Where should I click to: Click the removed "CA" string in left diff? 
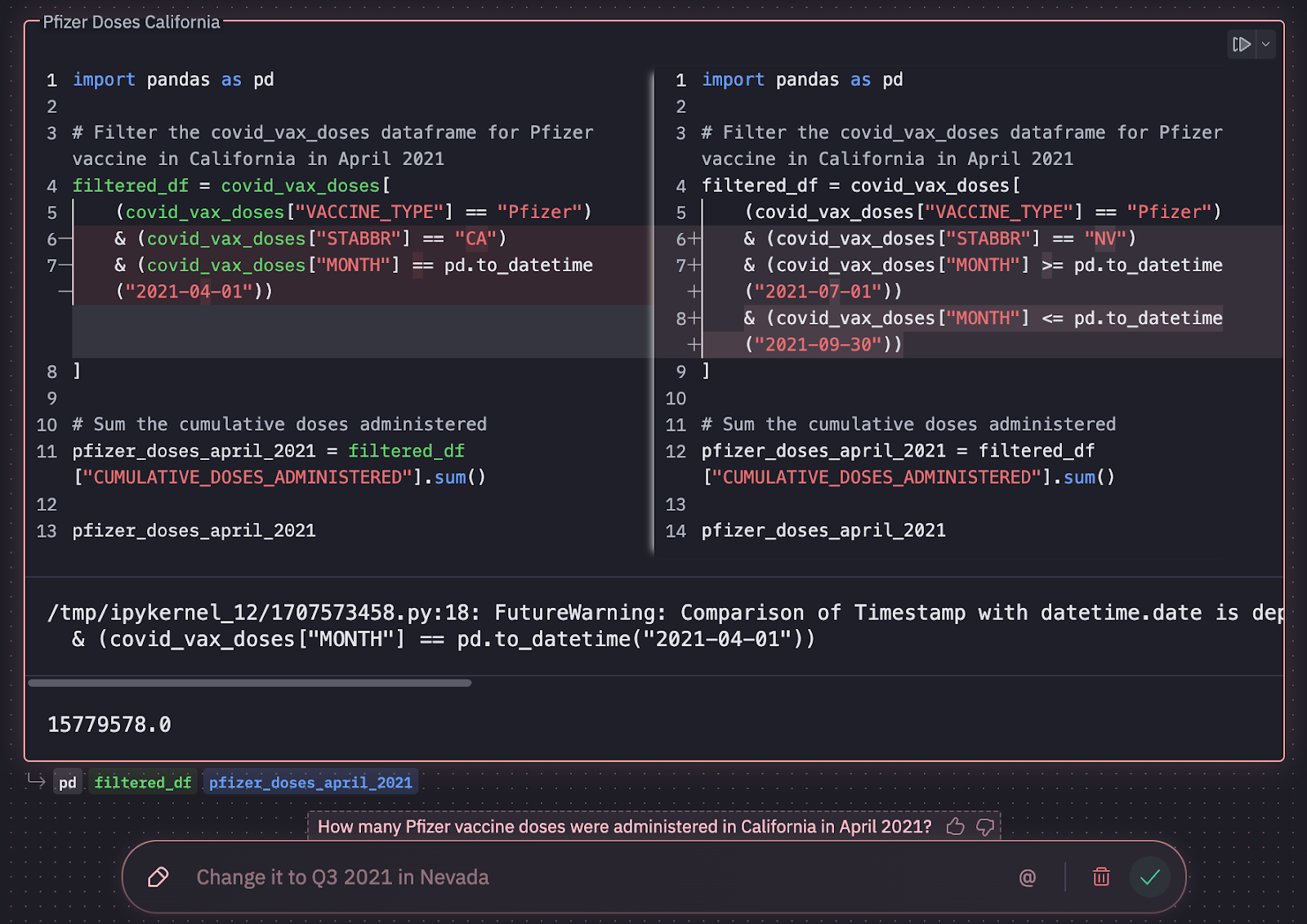[x=475, y=239]
